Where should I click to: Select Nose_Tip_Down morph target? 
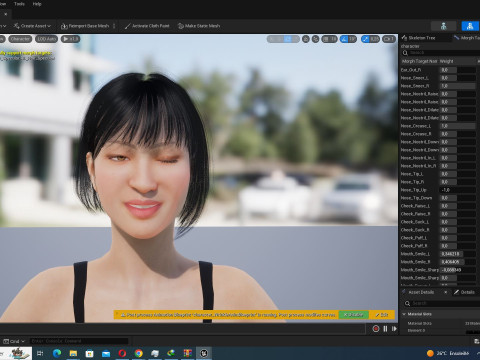(x=416, y=198)
